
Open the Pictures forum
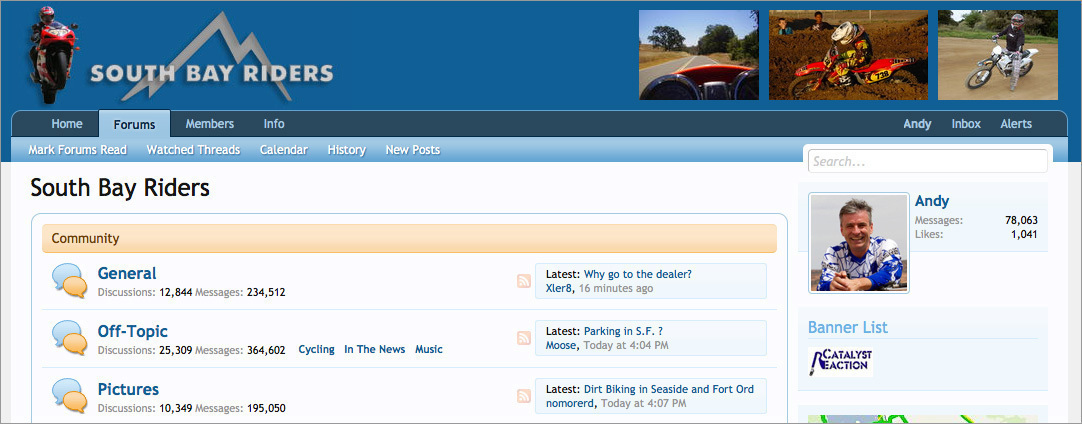coord(128,389)
